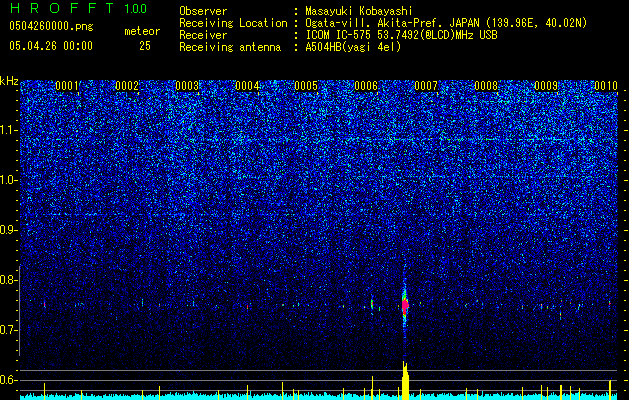Click the 'Receiver' field label
The image size is (629, 400).
[x=203, y=35]
